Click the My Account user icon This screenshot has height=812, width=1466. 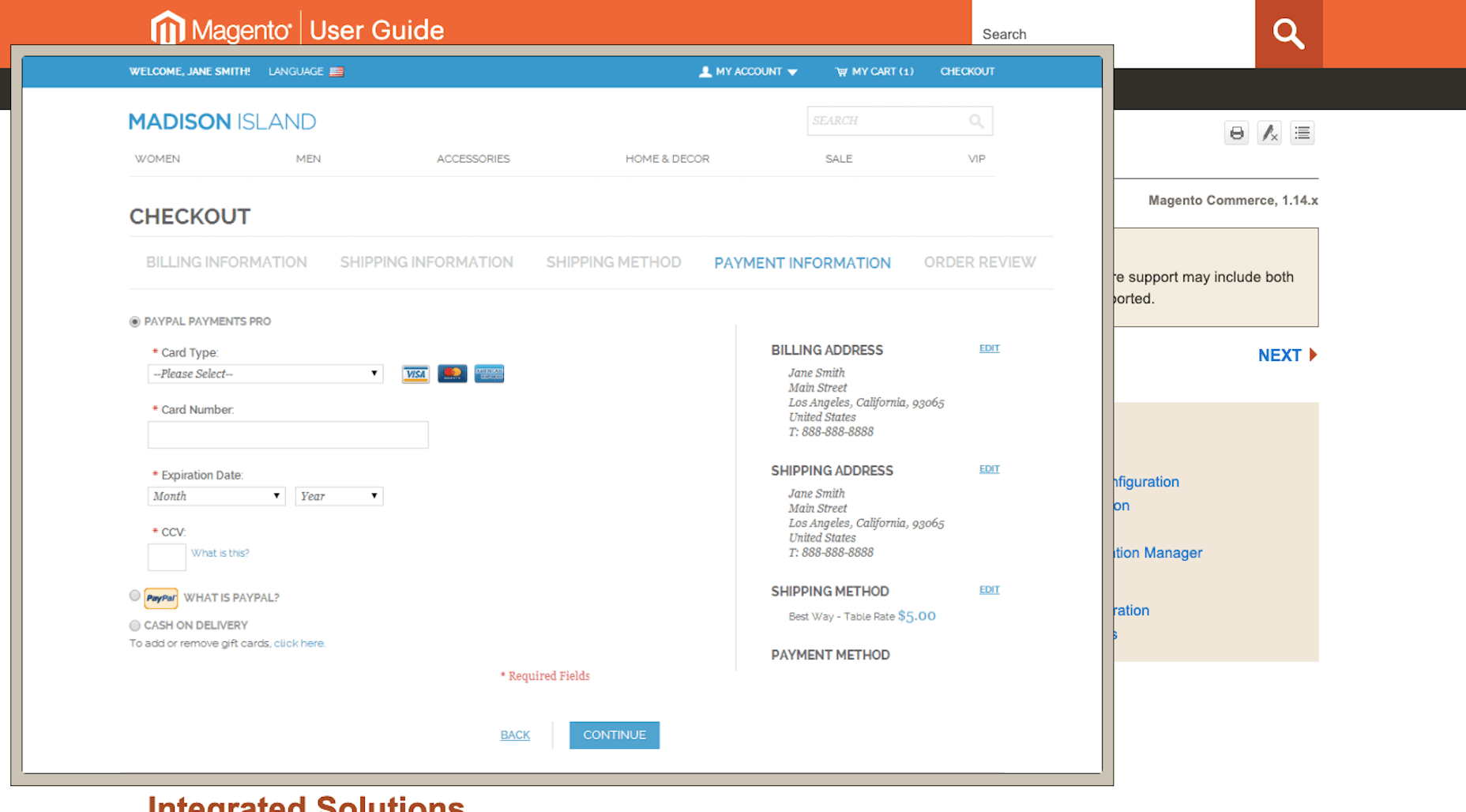click(x=705, y=71)
